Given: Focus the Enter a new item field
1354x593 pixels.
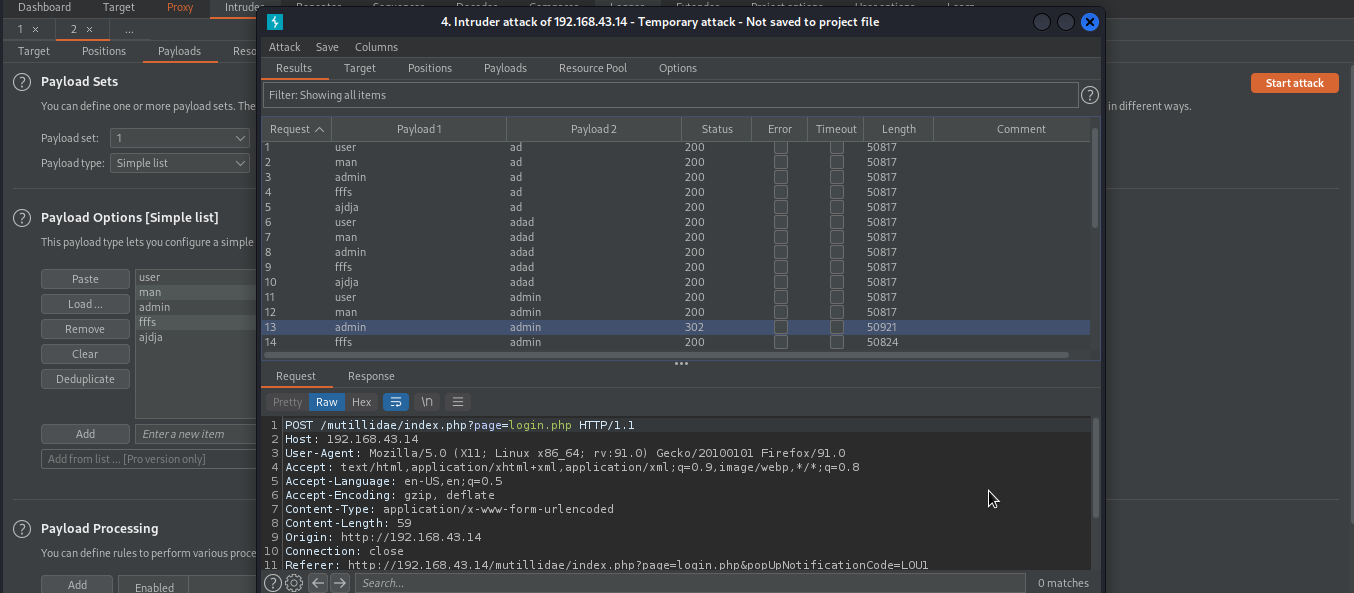Looking at the screenshot, I should [x=197, y=434].
